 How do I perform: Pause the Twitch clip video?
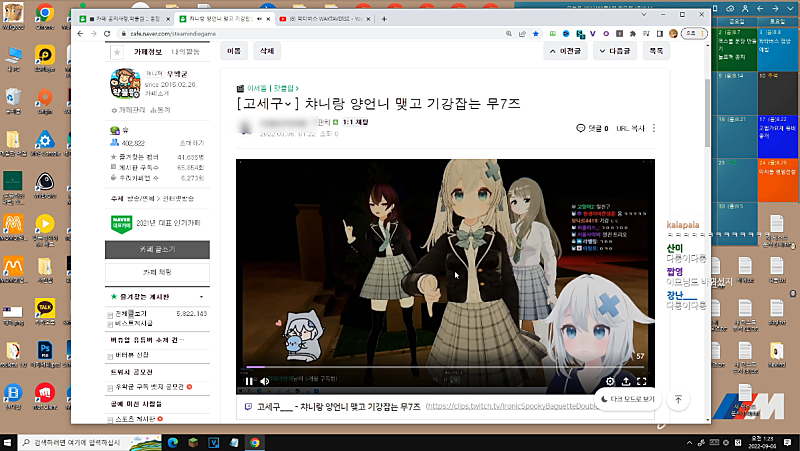248,381
